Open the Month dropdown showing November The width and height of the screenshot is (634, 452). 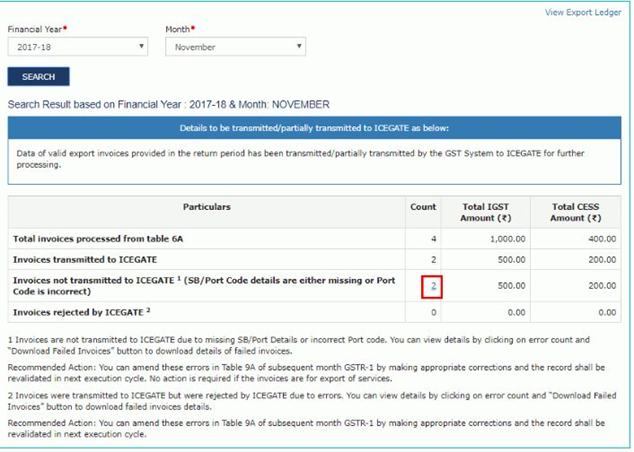pos(235,47)
